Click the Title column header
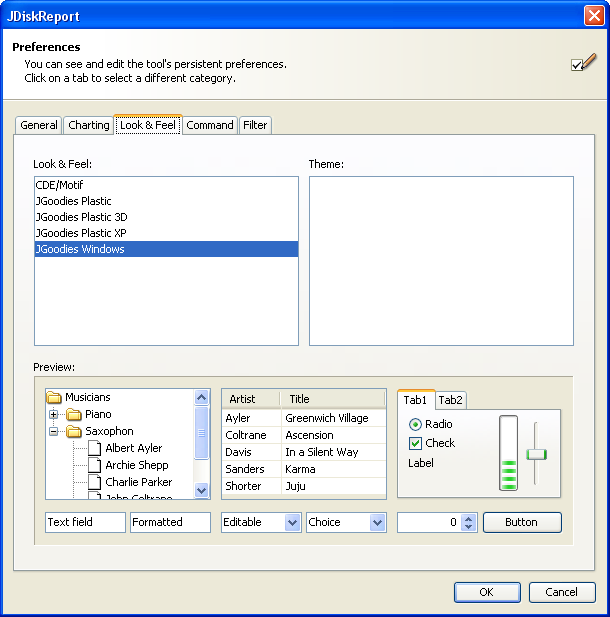The image size is (610, 617). pos(333,399)
